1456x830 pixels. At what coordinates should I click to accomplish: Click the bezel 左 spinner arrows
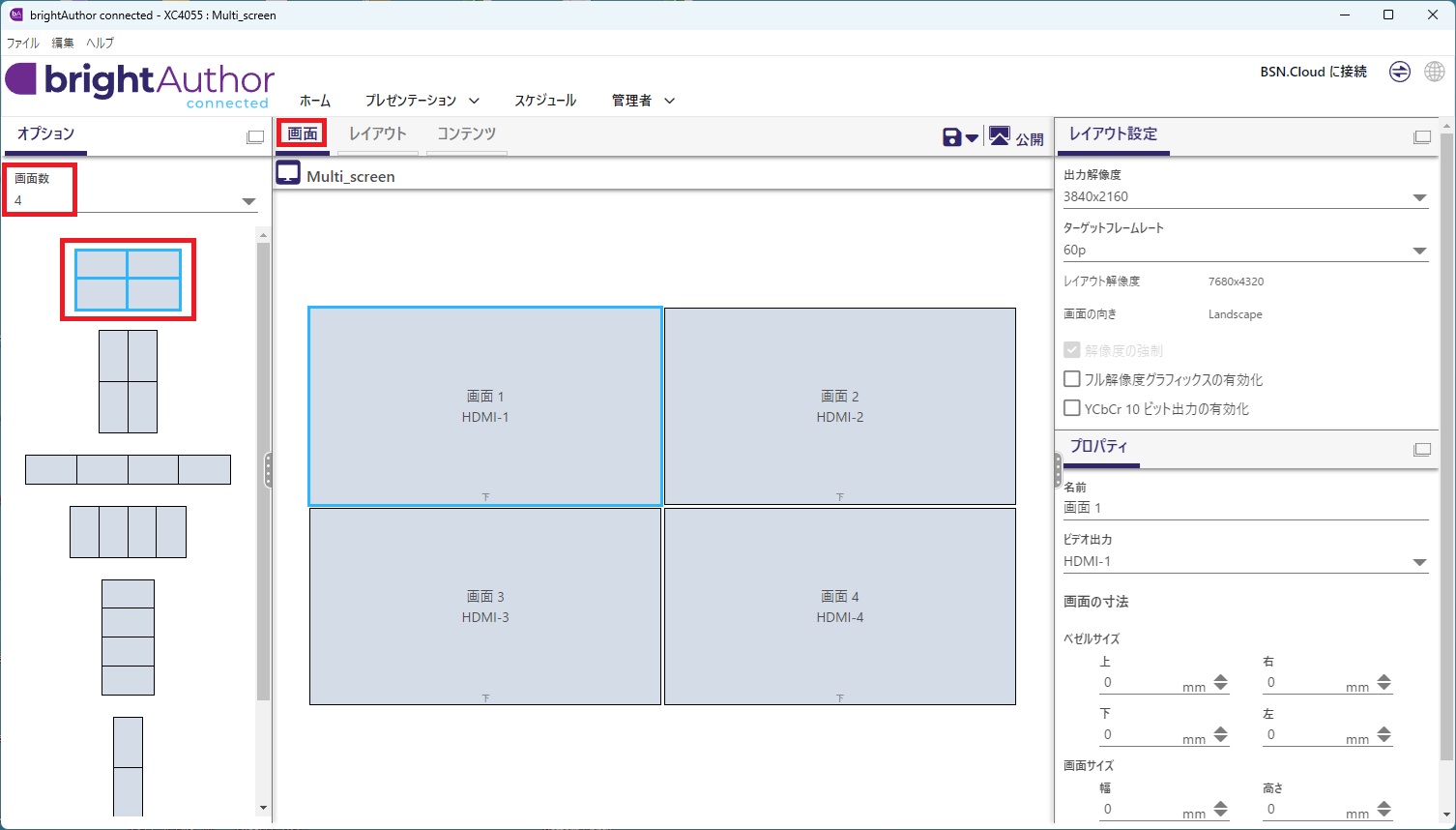pos(1384,735)
